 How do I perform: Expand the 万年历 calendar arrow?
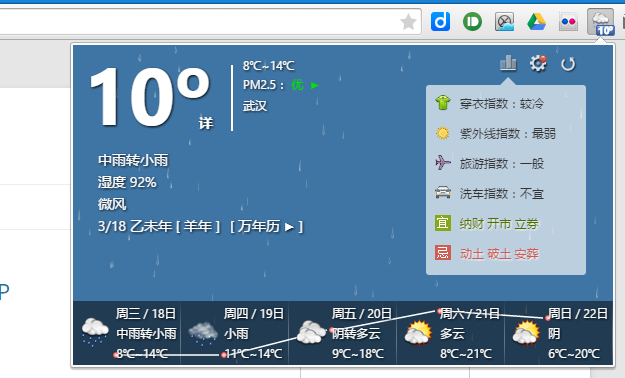coord(289,227)
